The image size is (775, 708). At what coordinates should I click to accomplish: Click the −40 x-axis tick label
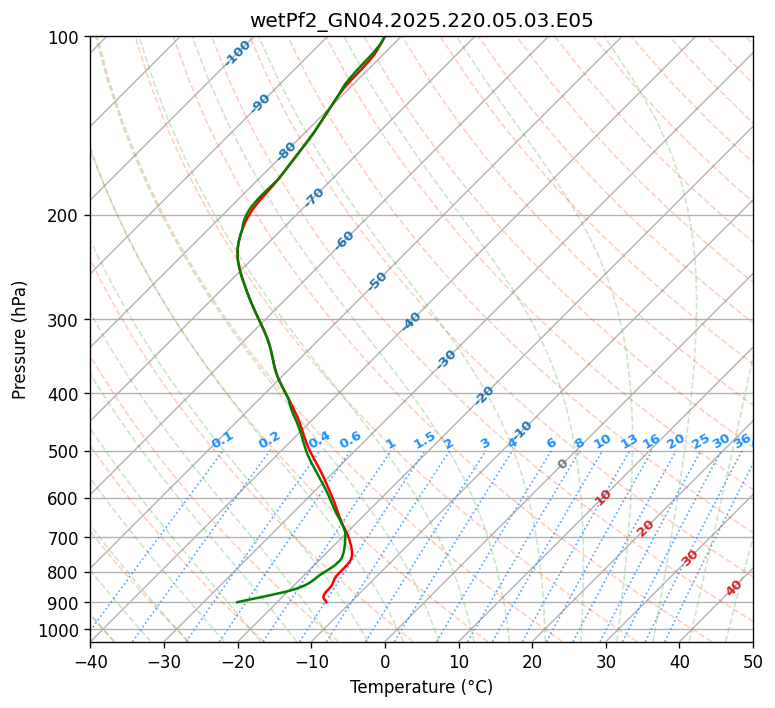90,662
